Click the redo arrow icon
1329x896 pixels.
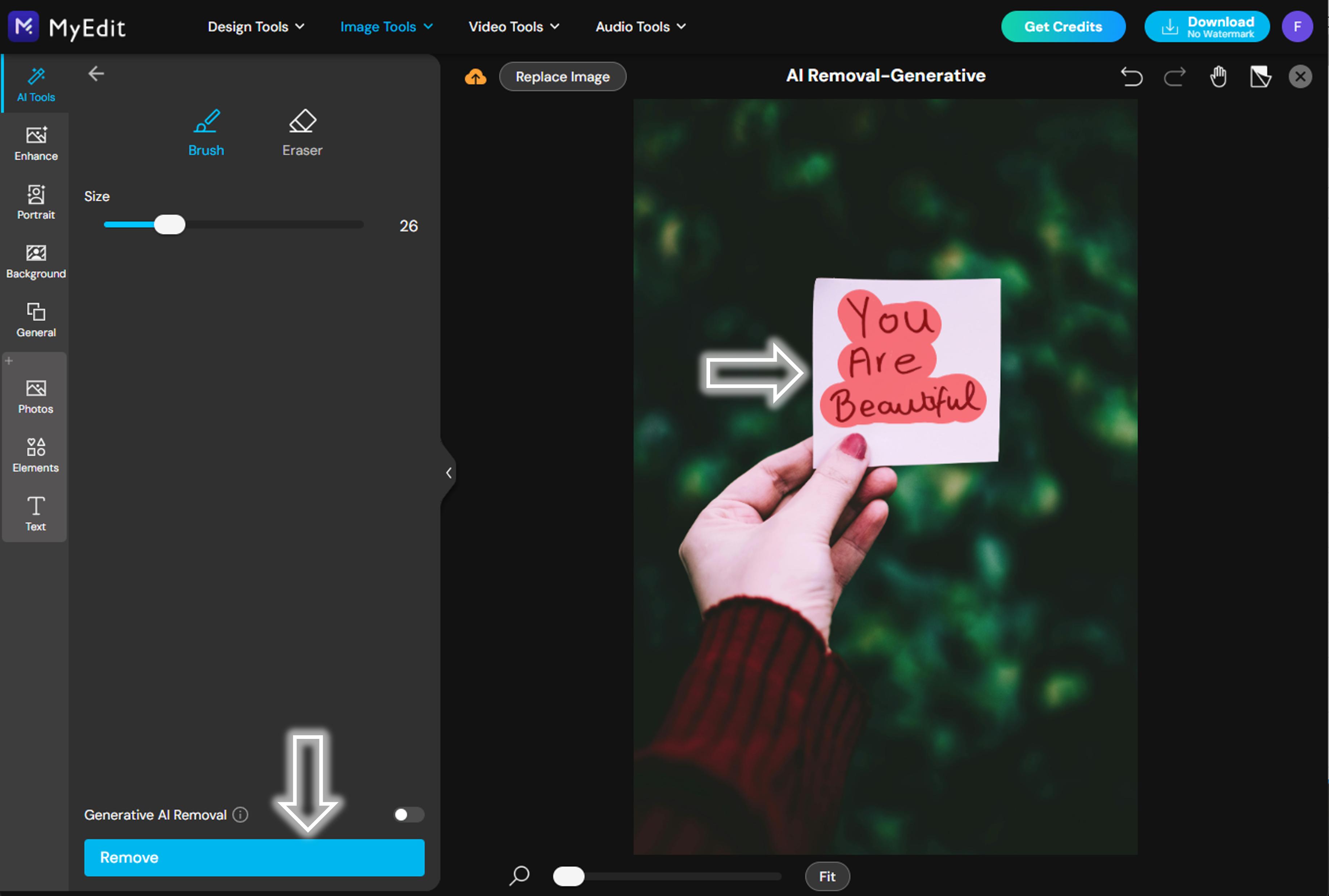pos(1175,76)
